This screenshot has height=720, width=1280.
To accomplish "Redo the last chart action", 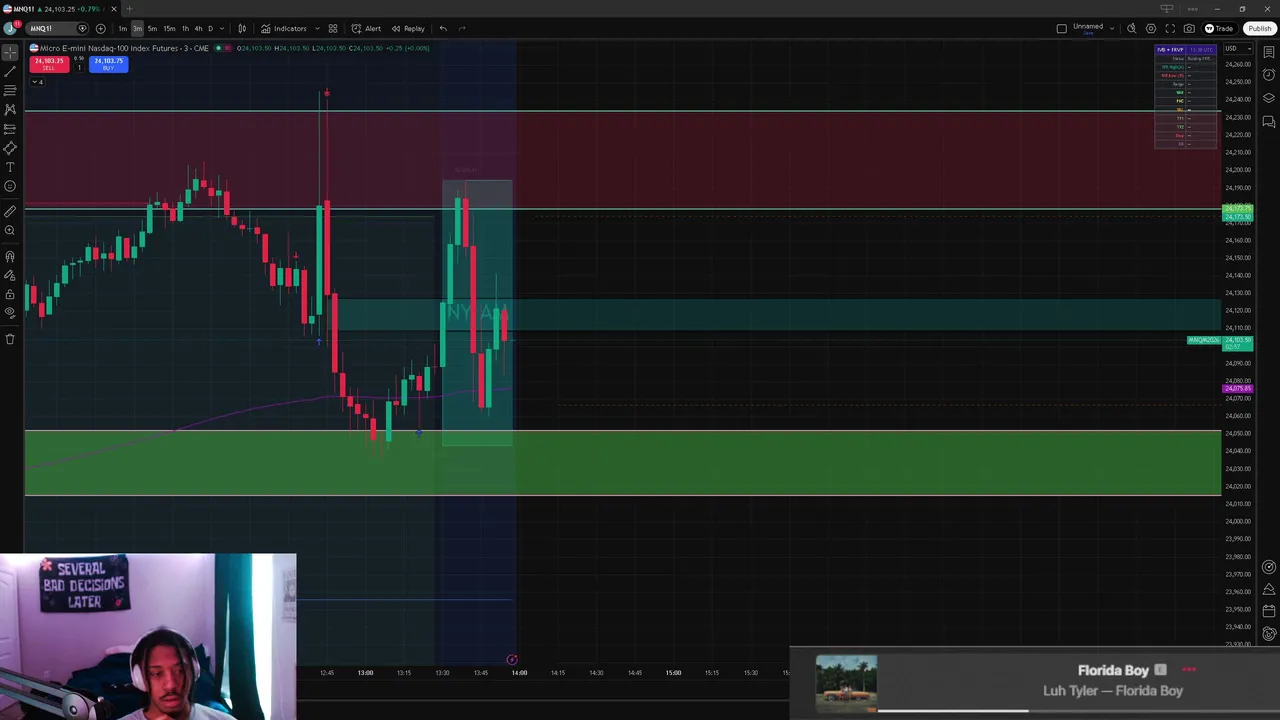I will coord(462,28).
